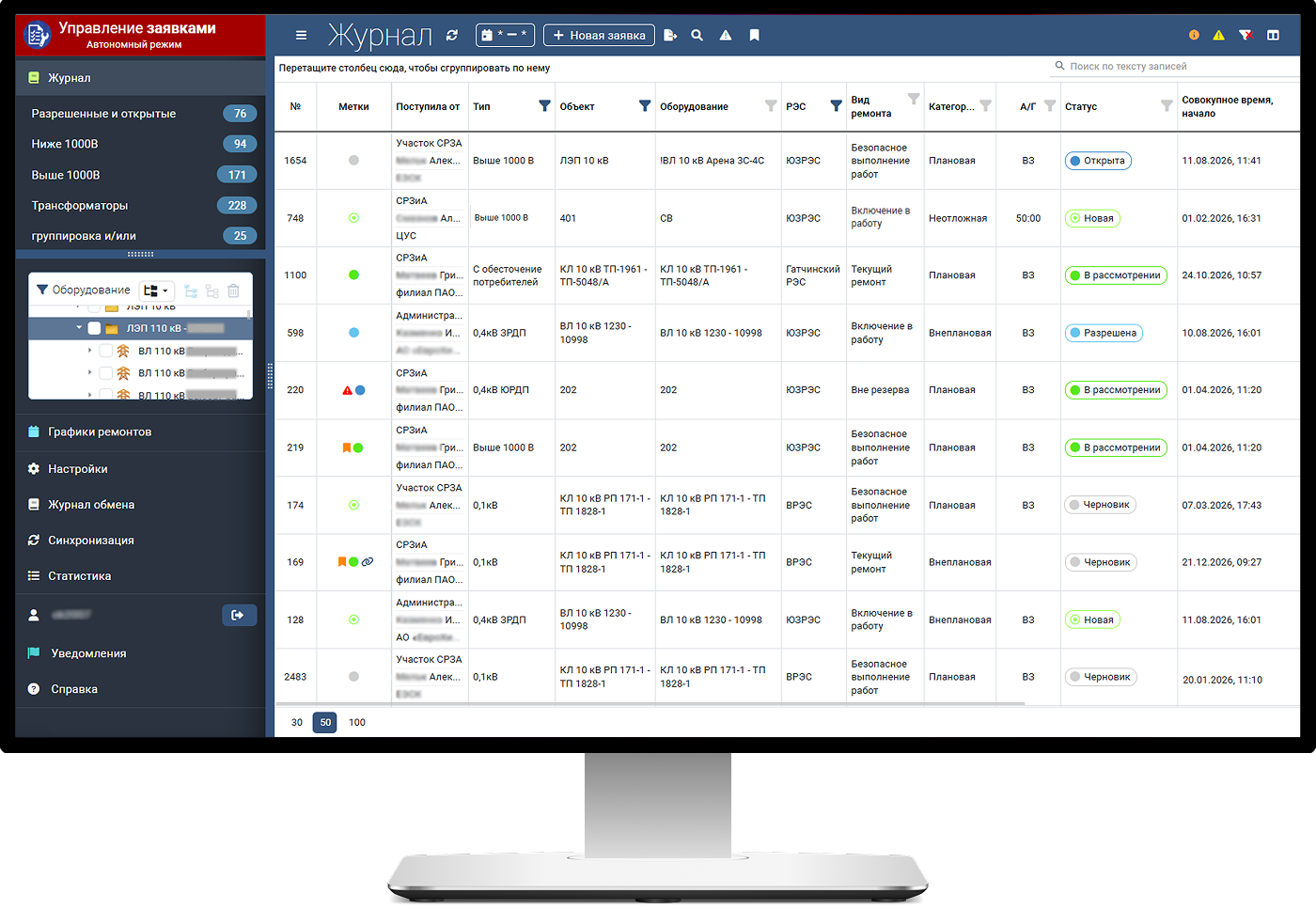The image size is (1316, 910).
Task: Check the first ВЛ 110 кВ checkbox
Action: [x=105, y=351]
